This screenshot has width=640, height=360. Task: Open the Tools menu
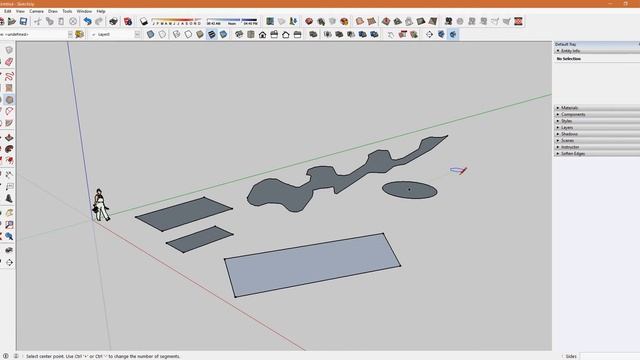[x=67, y=11]
